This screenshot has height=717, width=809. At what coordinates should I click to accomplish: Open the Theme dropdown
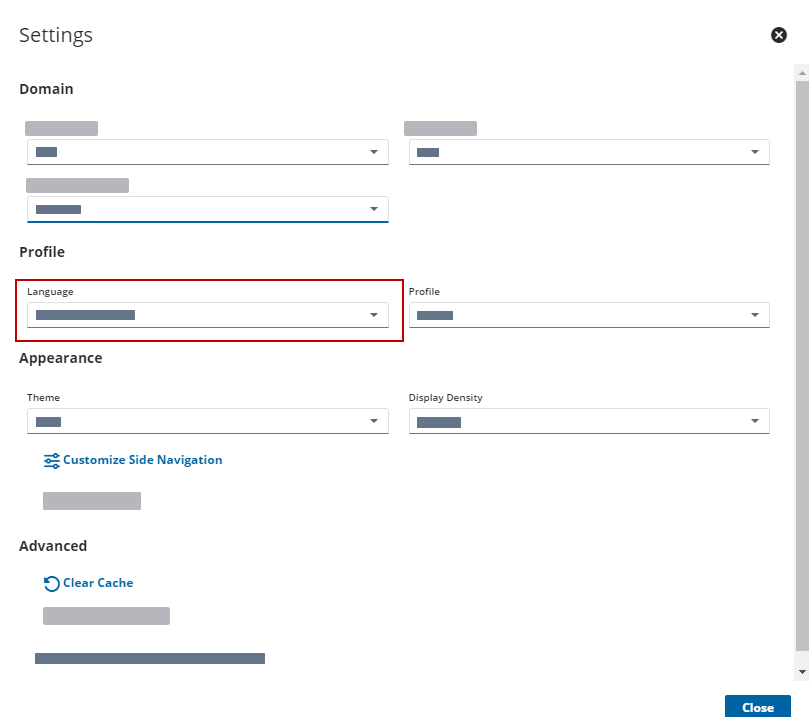tap(207, 421)
